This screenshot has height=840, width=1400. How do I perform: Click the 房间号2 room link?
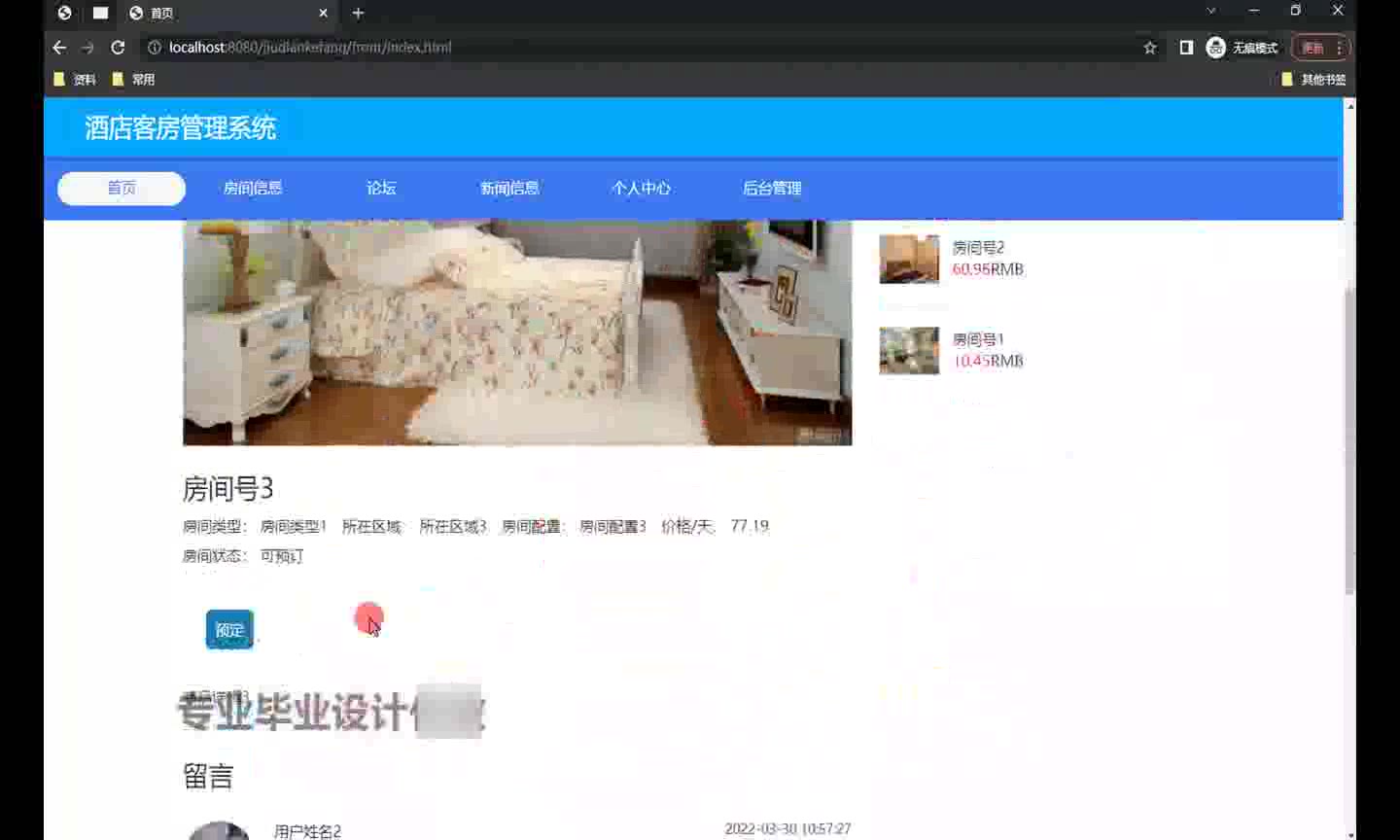978,248
